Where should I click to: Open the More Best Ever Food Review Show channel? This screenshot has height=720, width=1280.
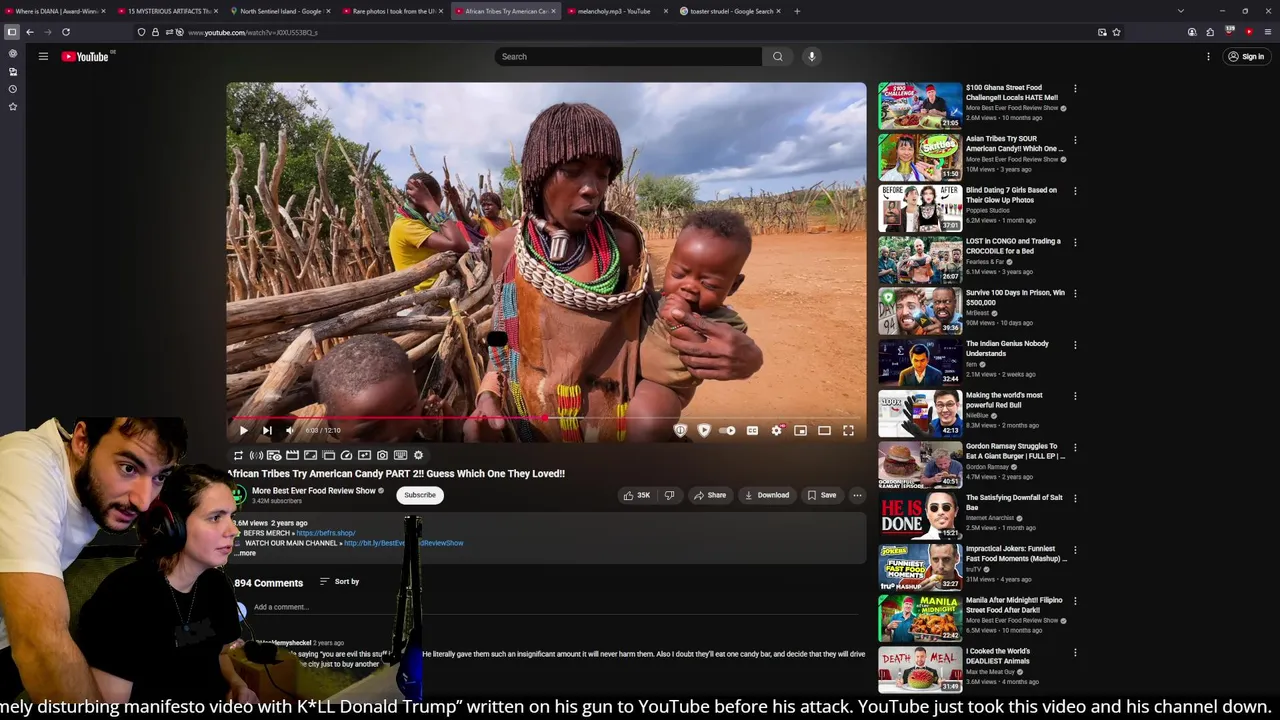313,491
